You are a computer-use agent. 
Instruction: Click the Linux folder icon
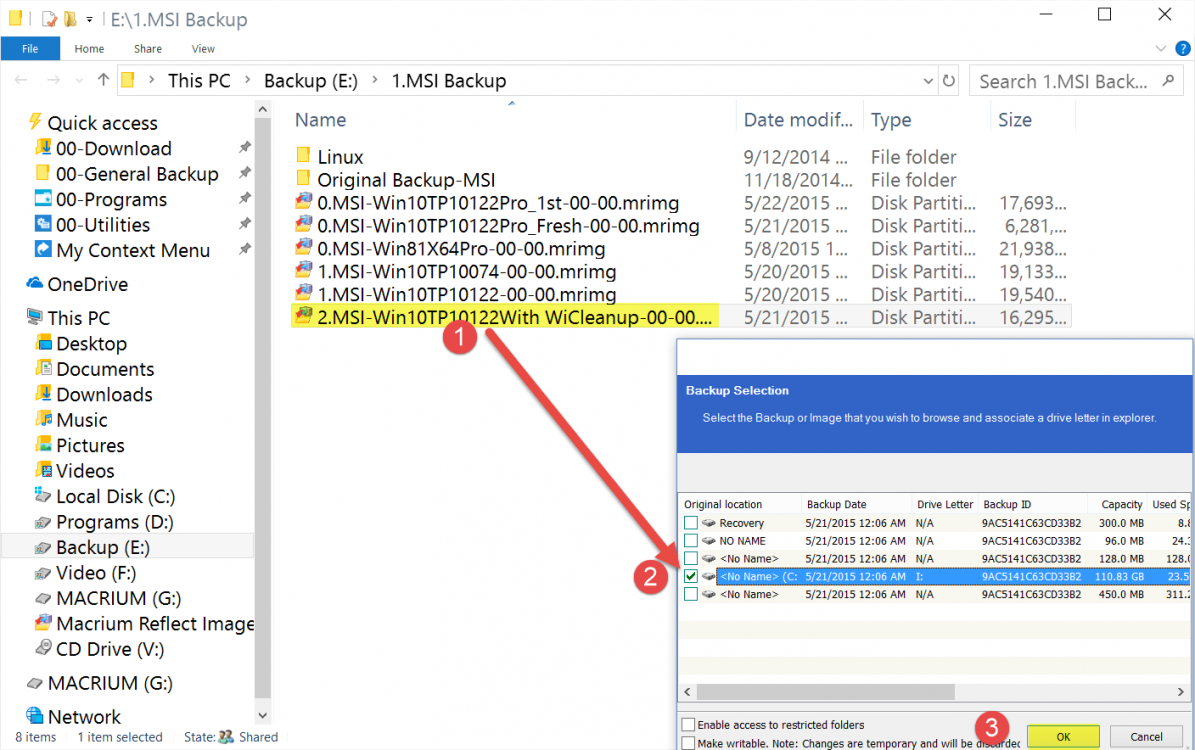[303, 155]
